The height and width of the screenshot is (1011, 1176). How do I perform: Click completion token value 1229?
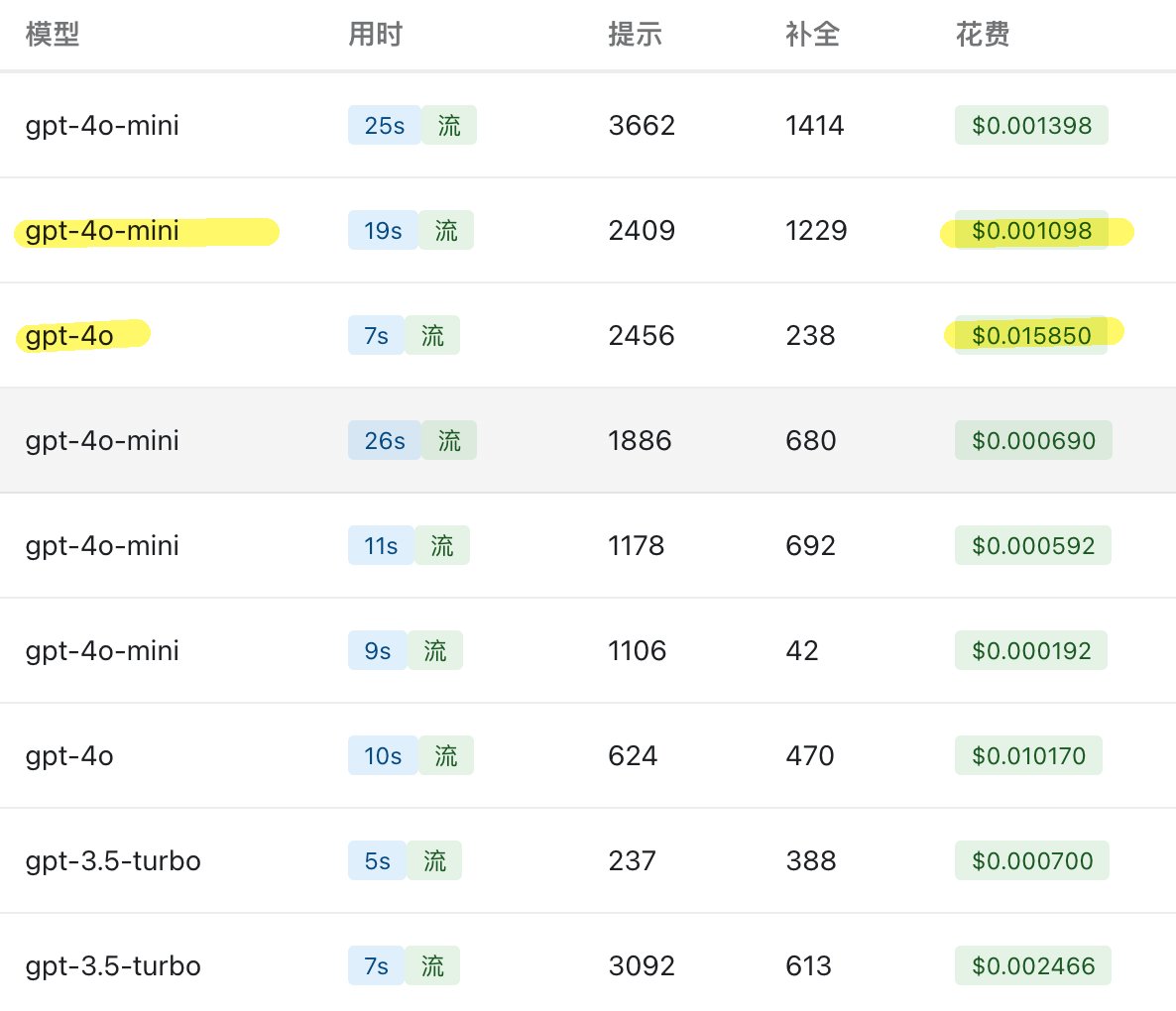817,230
